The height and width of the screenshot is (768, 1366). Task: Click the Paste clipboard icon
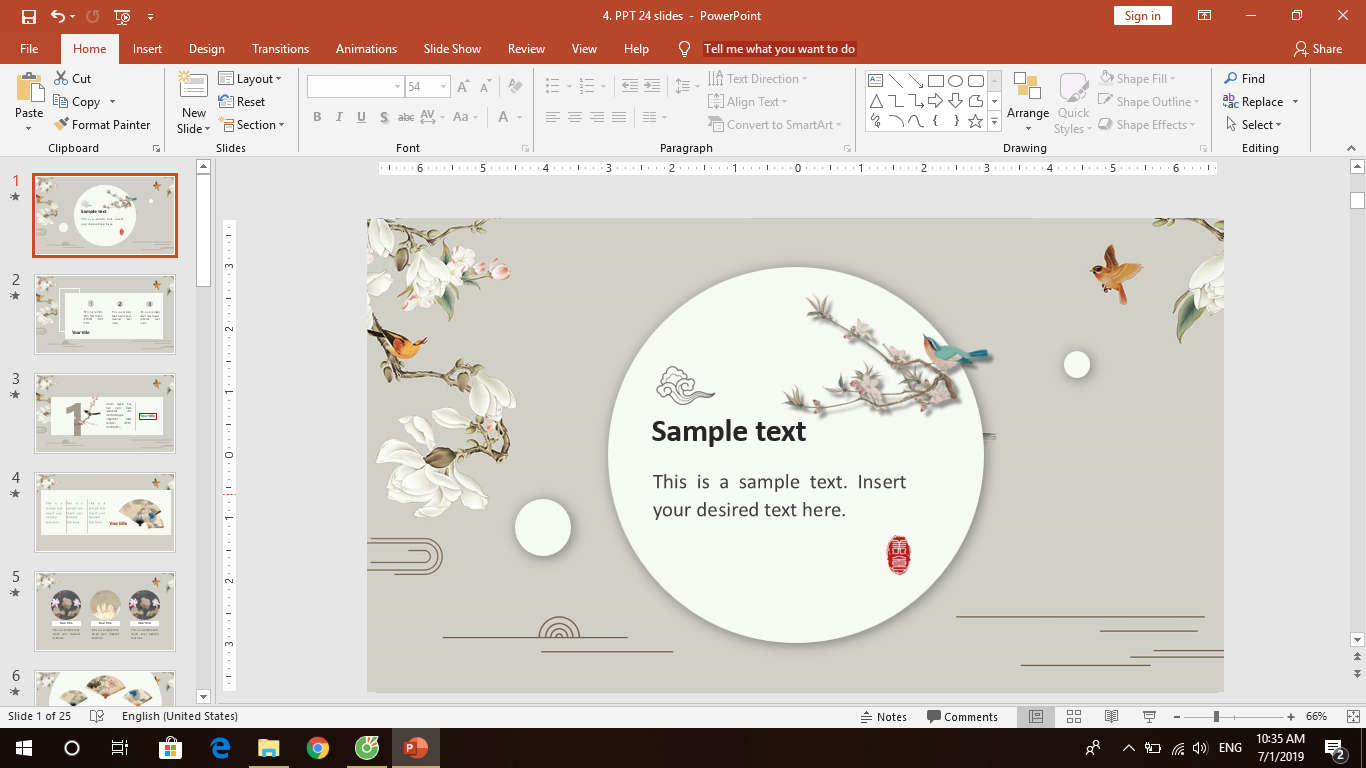(x=29, y=88)
